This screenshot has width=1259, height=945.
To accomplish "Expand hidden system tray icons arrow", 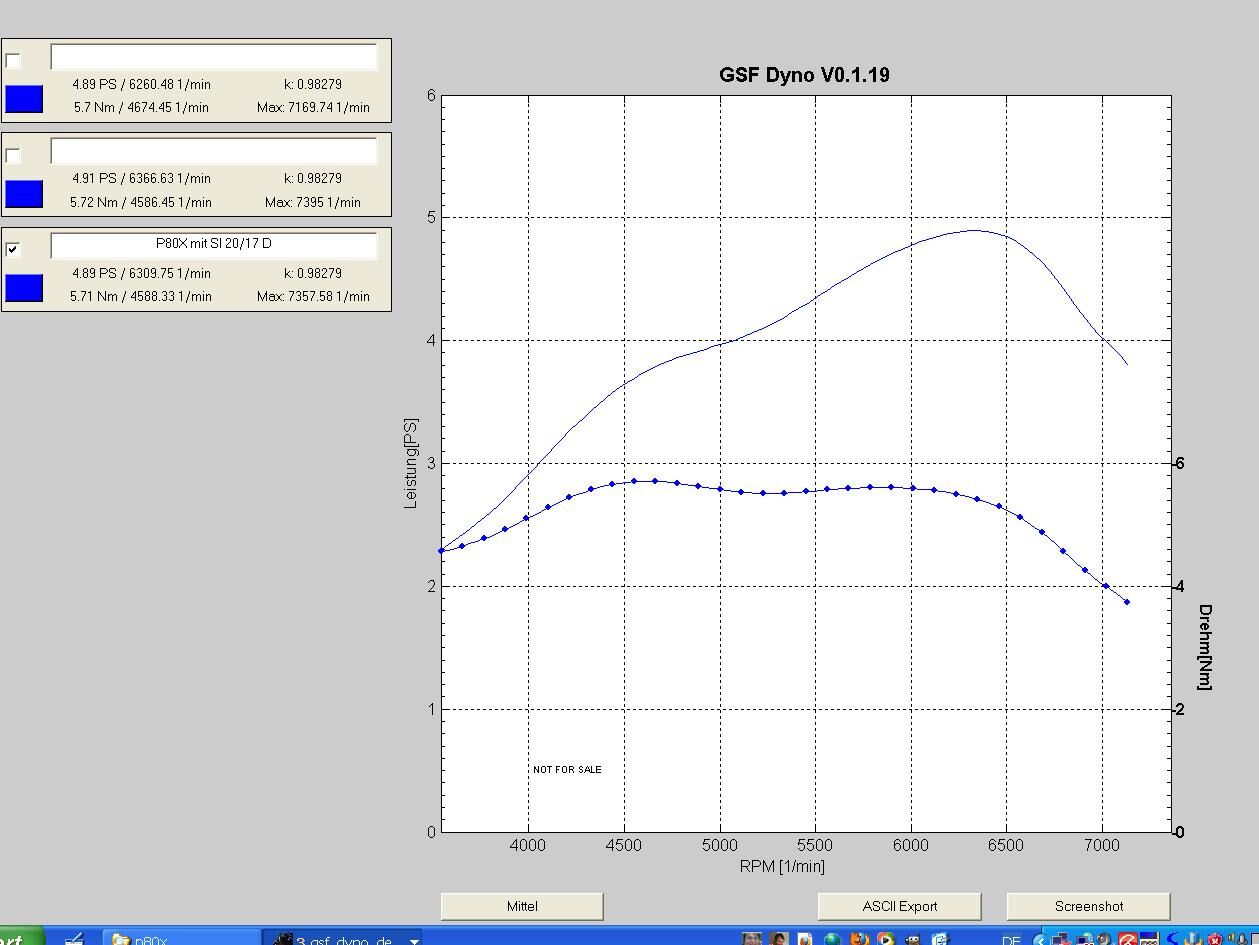I will (1040, 940).
